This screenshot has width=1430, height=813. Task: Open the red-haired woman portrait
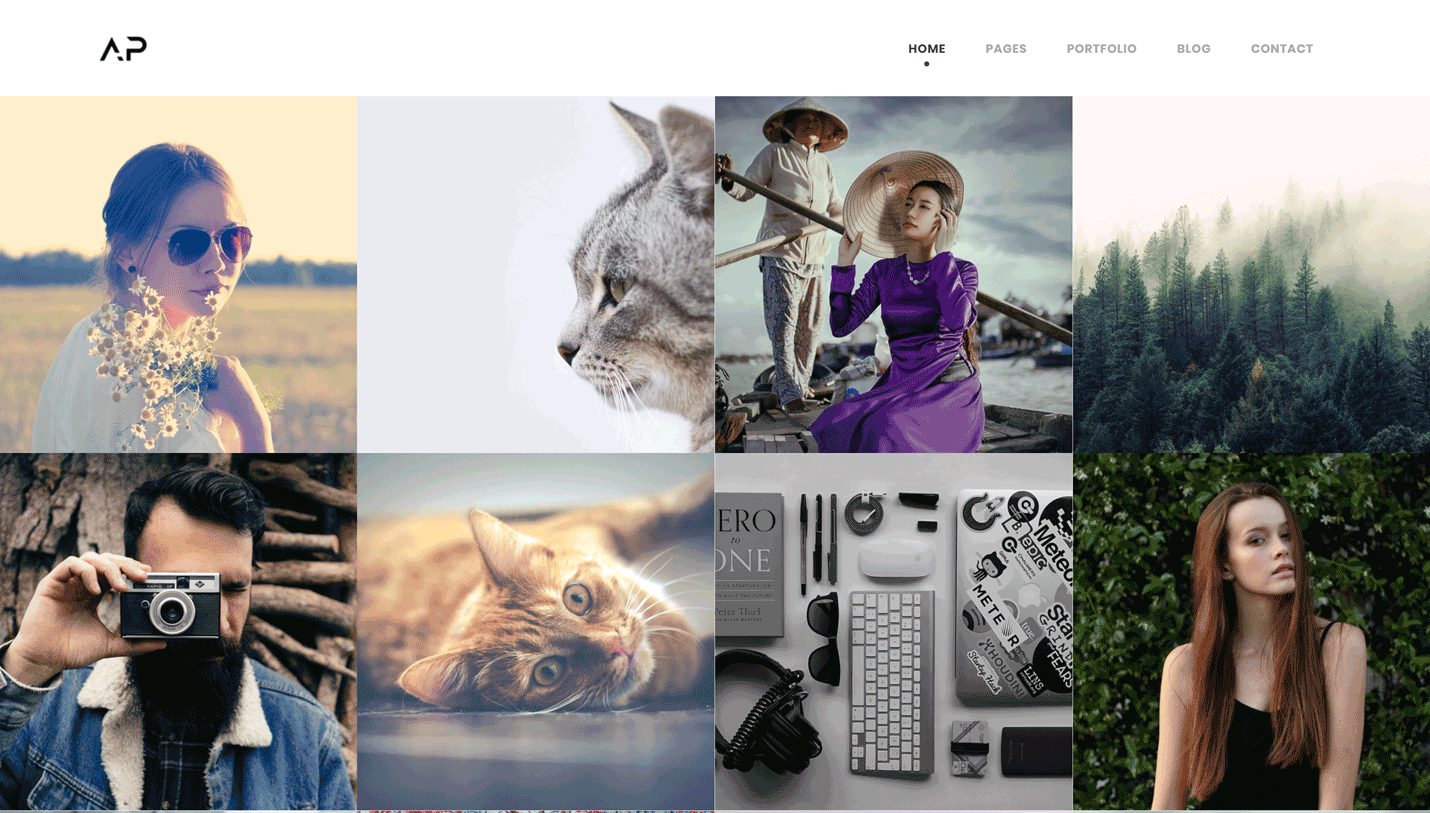pos(1251,631)
